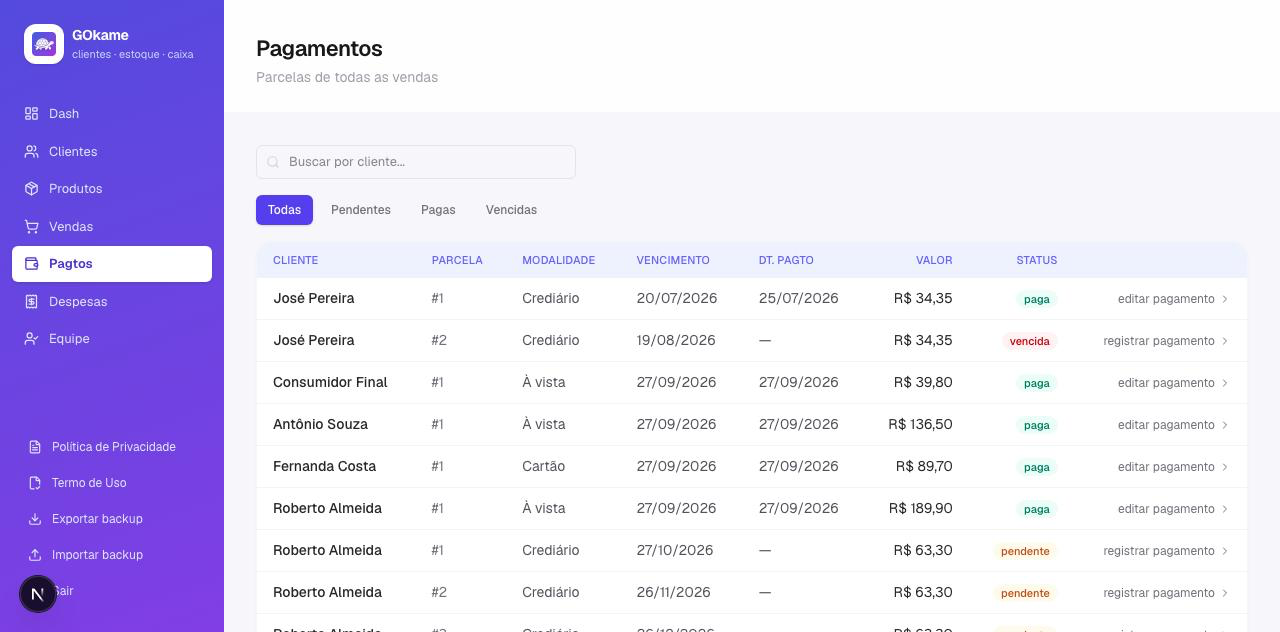
Task: Select the Todas filter tab
Action: pyautogui.click(x=284, y=210)
